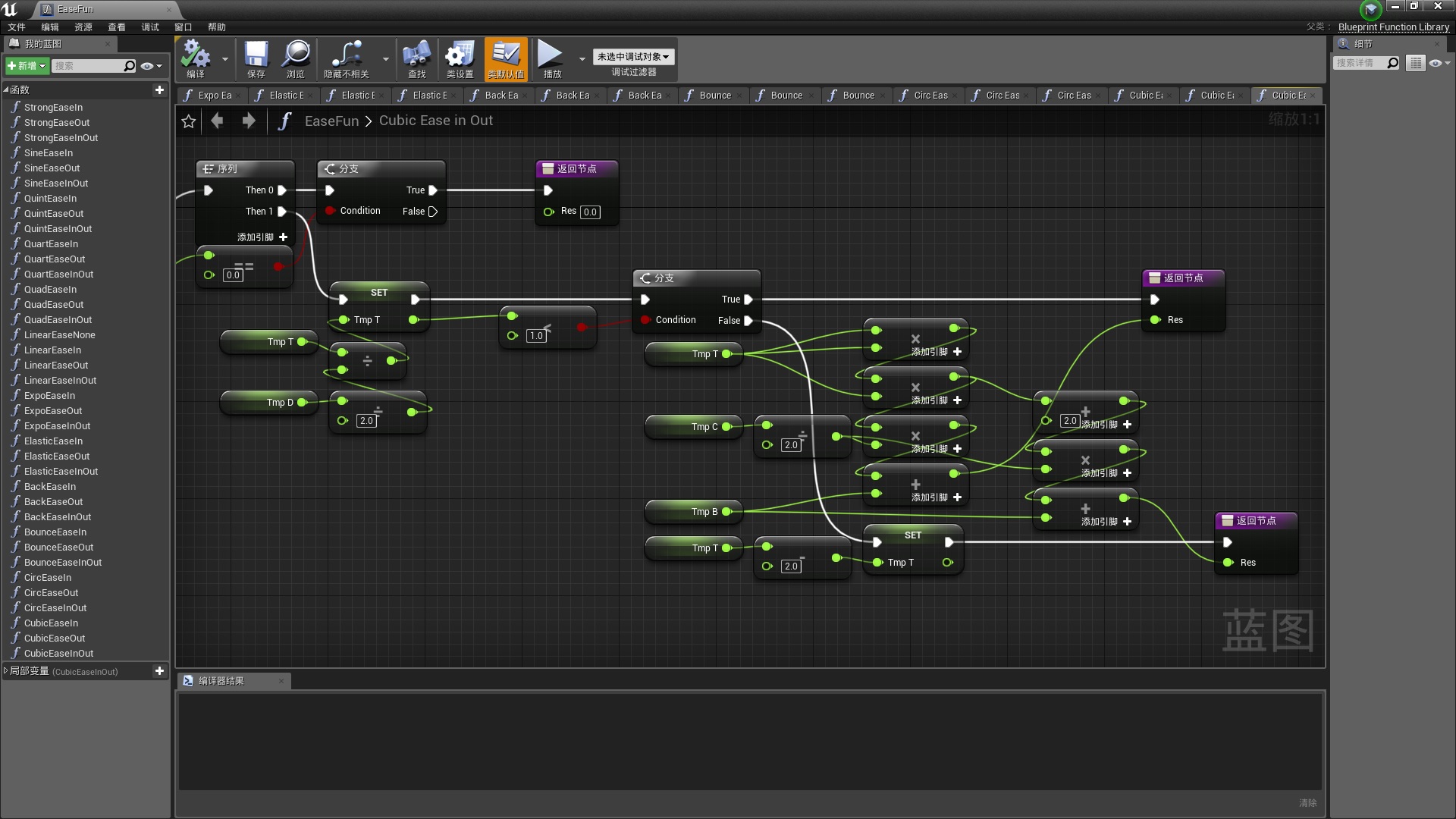Expand the 局部变量 CubicEaseInOut panel
This screenshot has width=1456, height=819.
(x=8, y=670)
